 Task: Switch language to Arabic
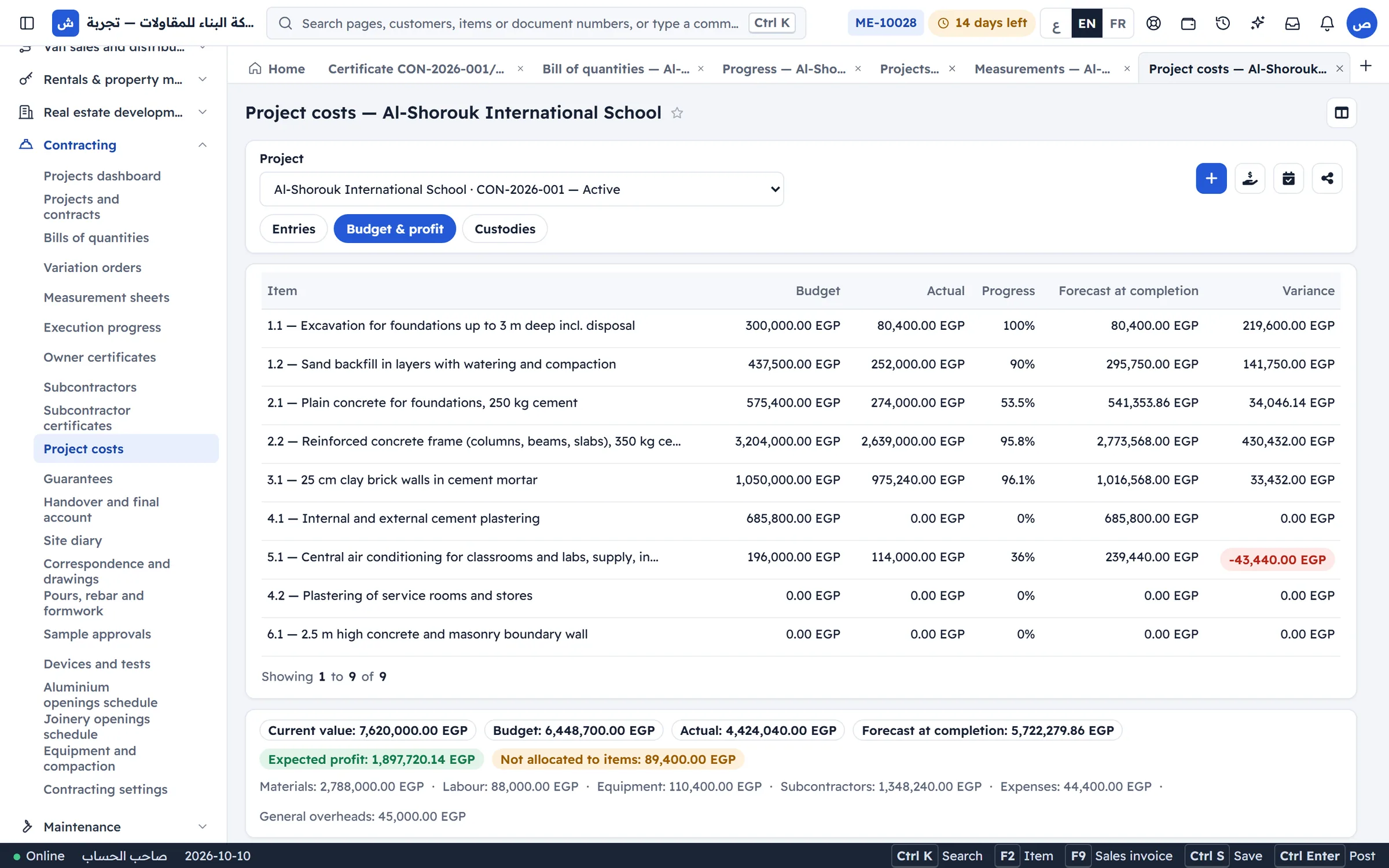[x=1056, y=23]
